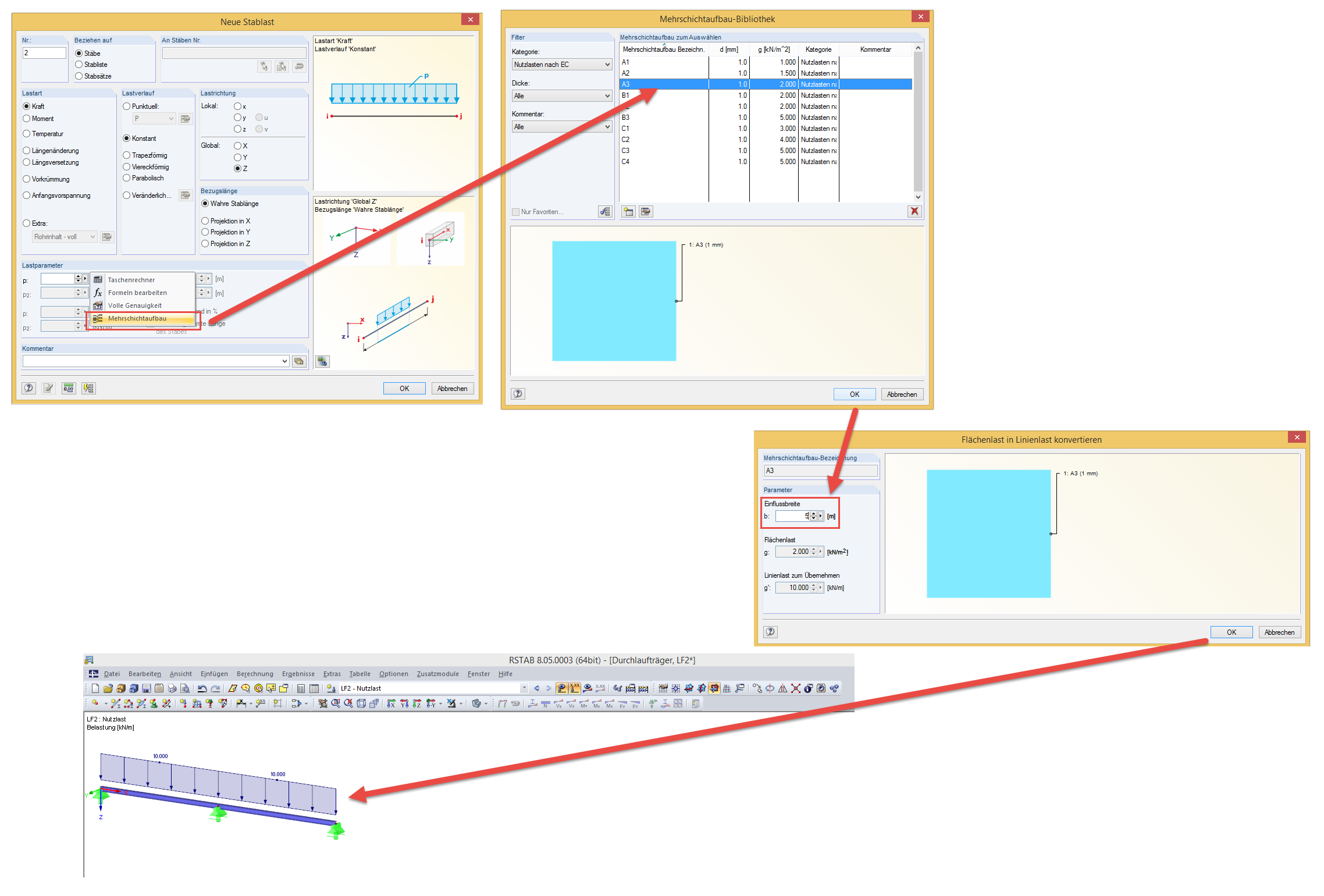Click the comment library icon beside Kommentar
The image size is (1324, 896).
[299, 361]
